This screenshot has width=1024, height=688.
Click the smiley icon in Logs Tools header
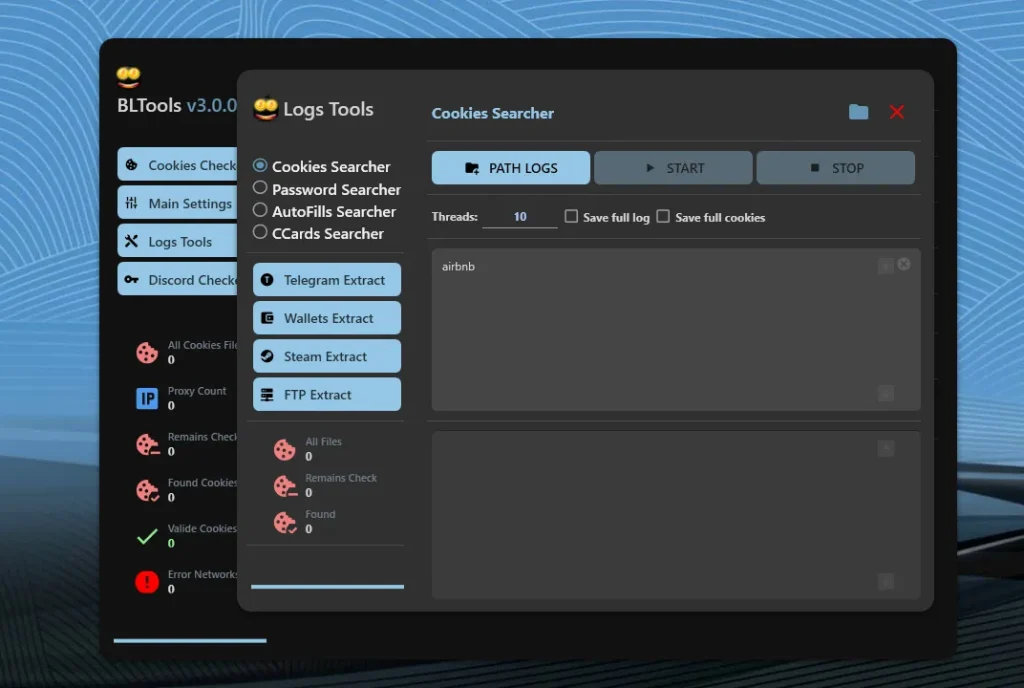click(x=265, y=108)
